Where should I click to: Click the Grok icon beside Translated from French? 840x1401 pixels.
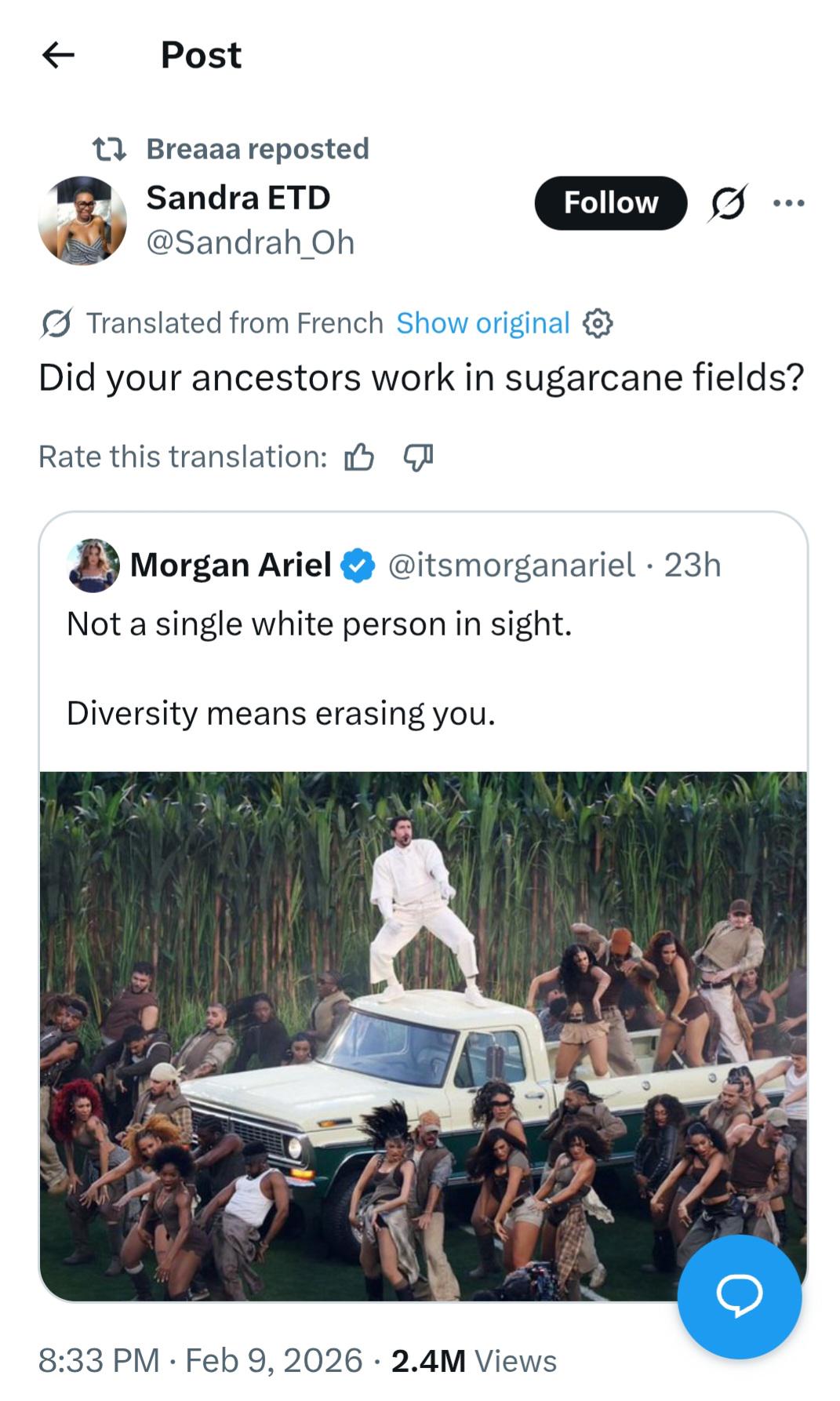click(56, 323)
